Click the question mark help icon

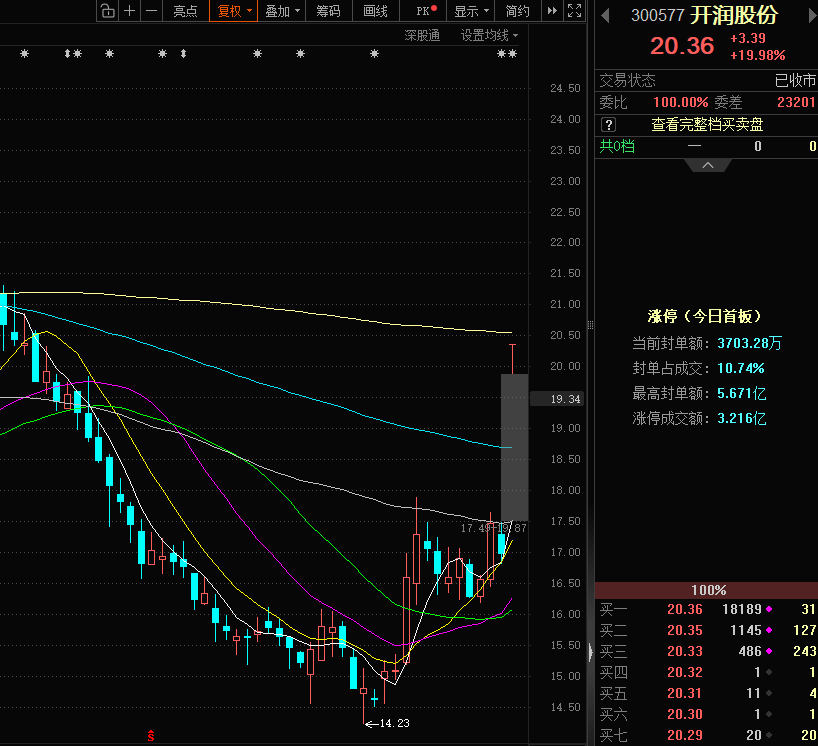click(608, 125)
